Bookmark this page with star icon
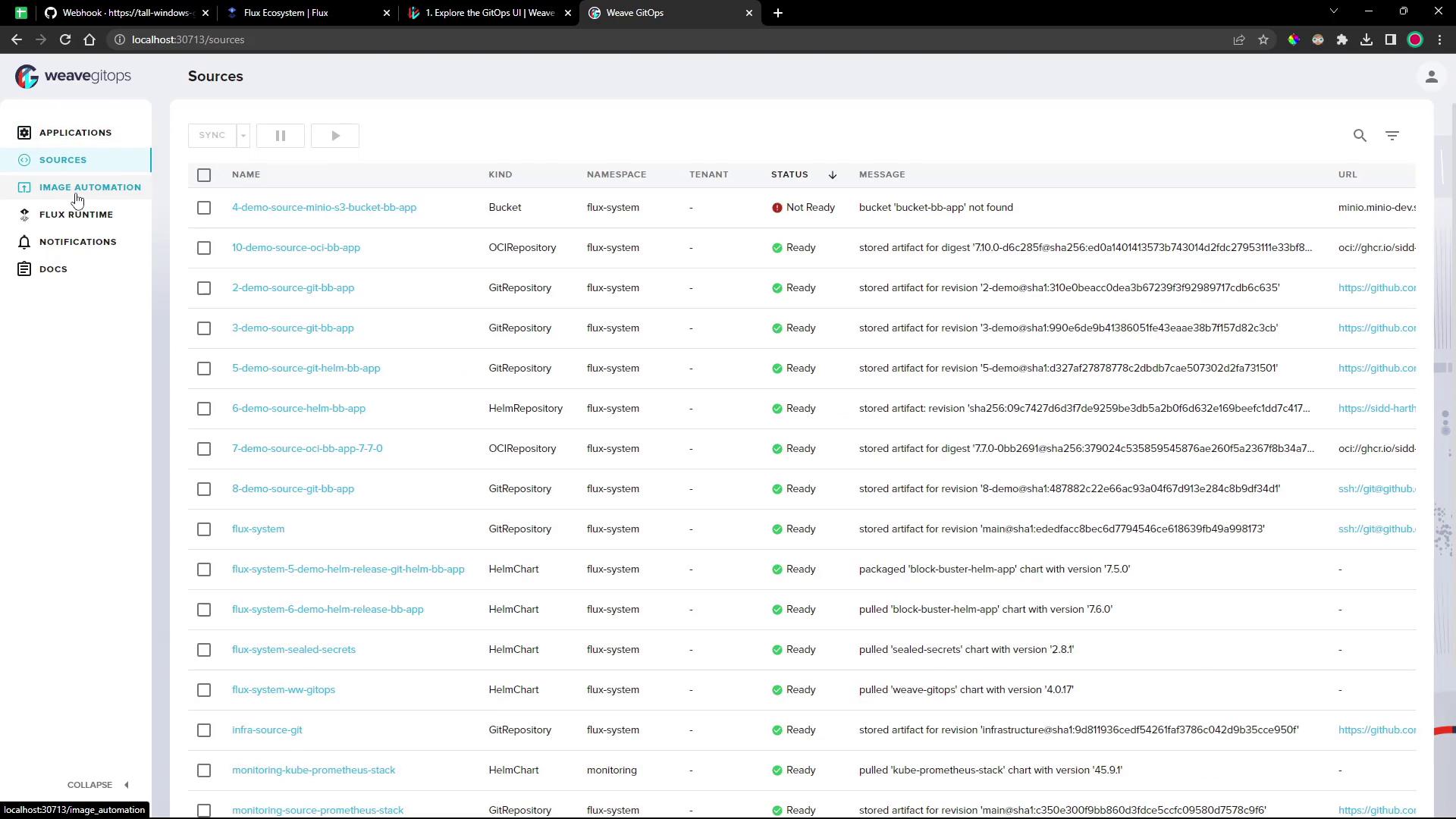The image size is (1456, 819). coord(1263,39)
